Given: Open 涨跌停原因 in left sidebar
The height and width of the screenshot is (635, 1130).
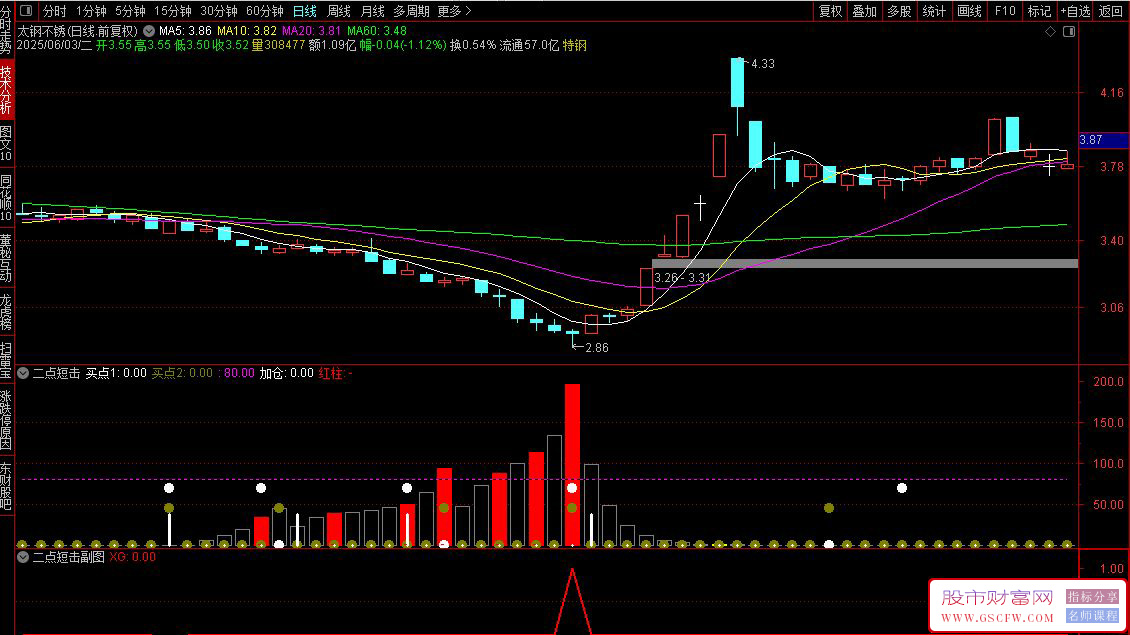Looking at the screenshot, I should tap(6, 419).
